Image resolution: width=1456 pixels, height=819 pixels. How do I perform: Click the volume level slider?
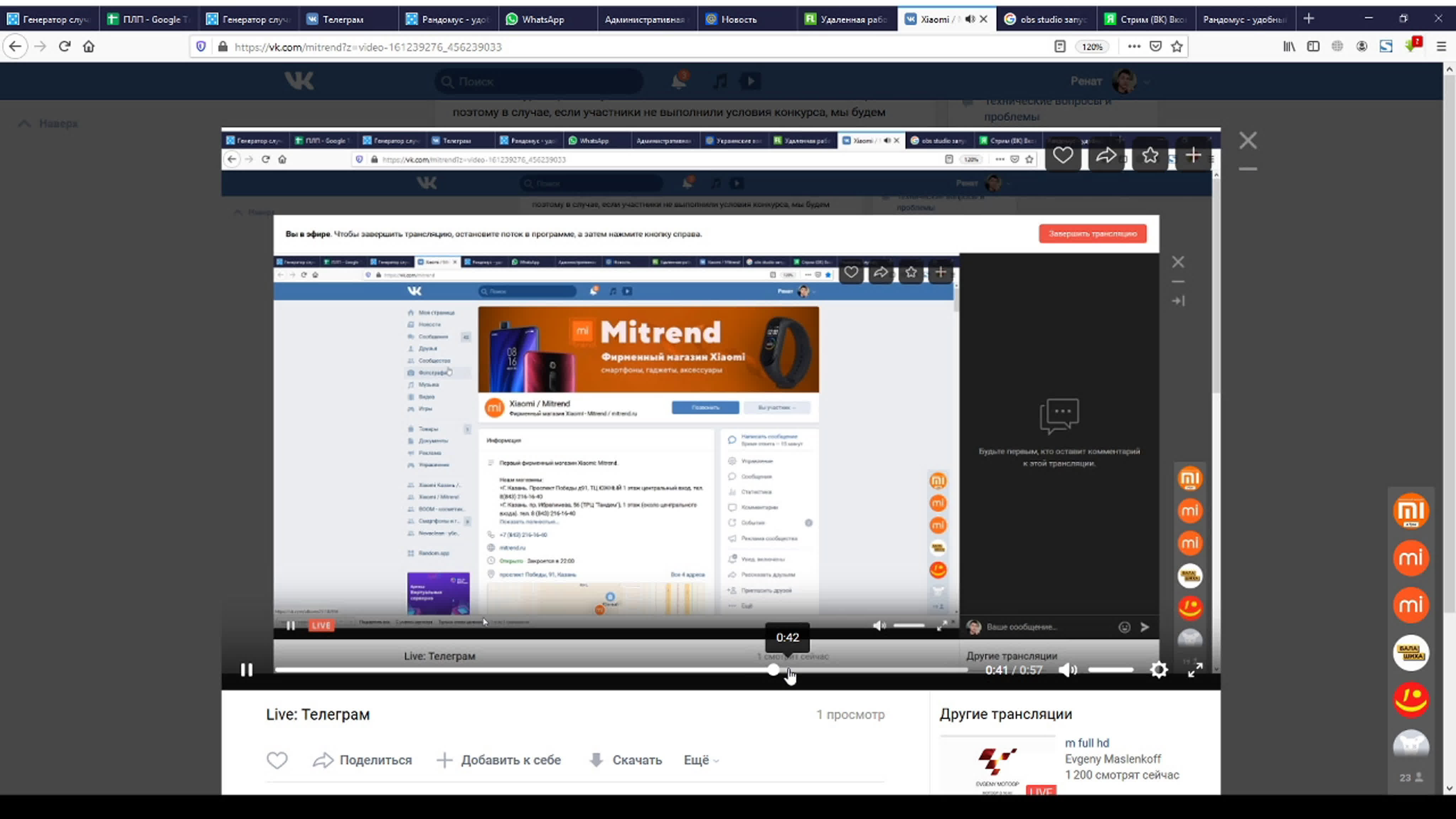point(1110,670)
